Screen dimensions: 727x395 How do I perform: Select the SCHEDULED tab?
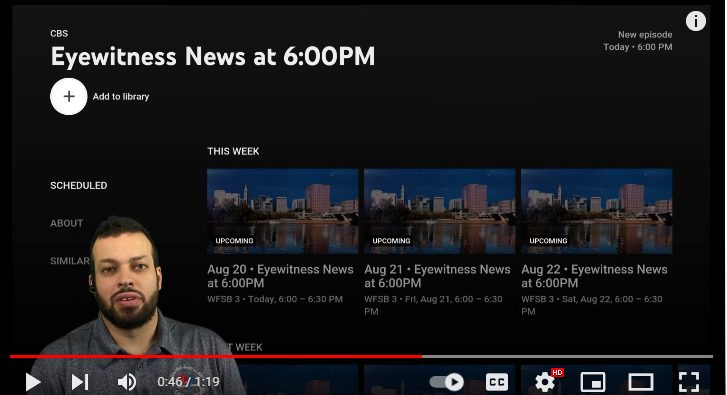(78, 185)
